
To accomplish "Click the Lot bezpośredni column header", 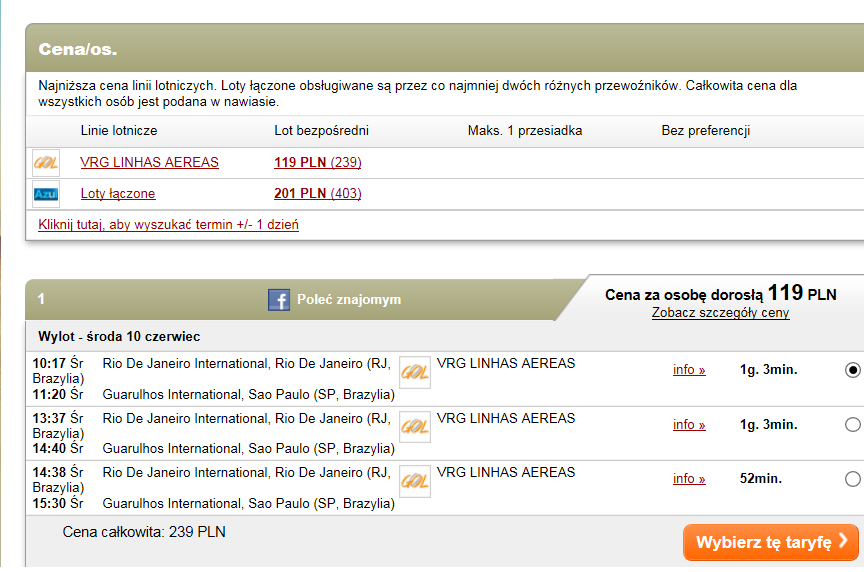I will [x=322, y=131].
